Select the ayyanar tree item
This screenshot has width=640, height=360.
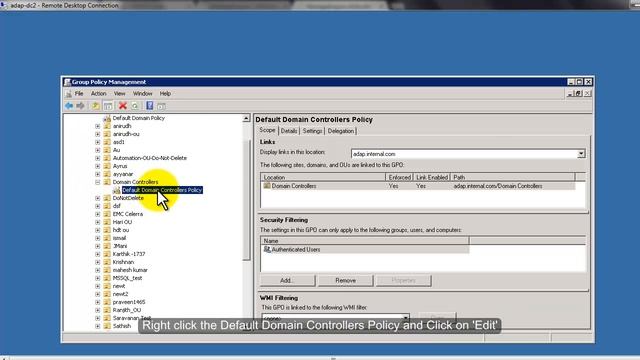[122, 174]
